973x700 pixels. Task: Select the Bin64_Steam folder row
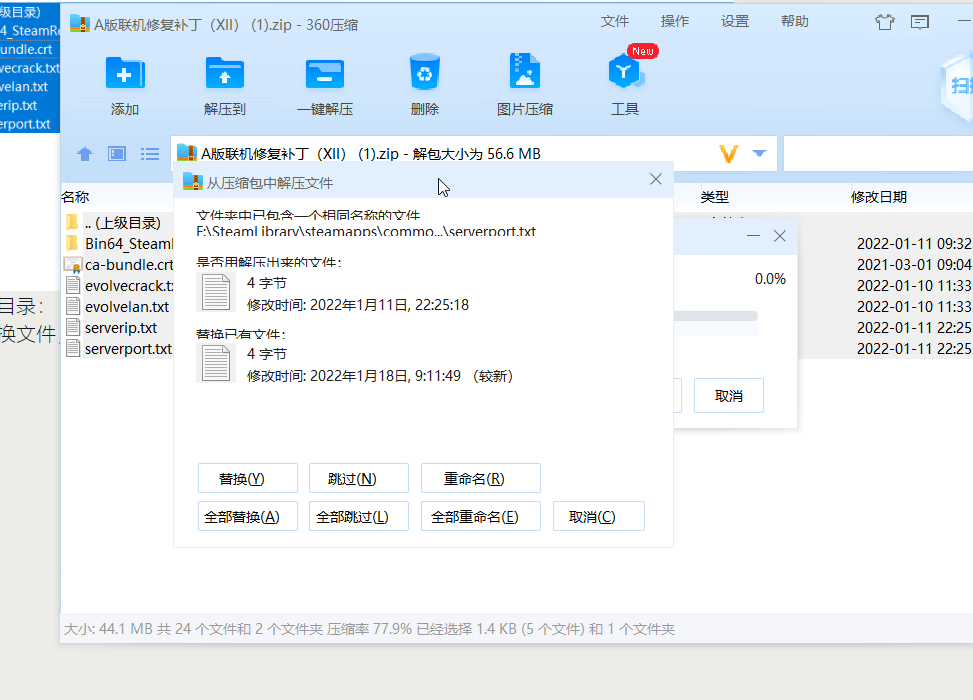pos(118,244)
